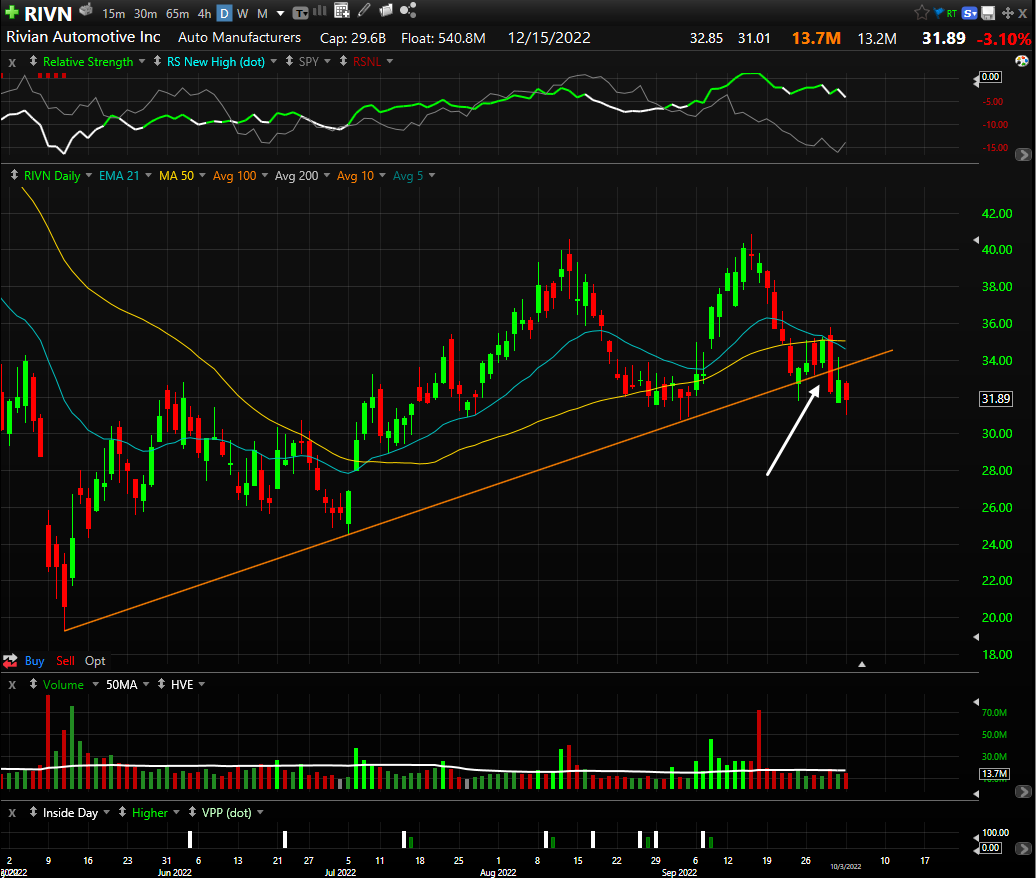Toggle the RT real-time indicator
1036x878 pixels.
(x=951, y=13)
